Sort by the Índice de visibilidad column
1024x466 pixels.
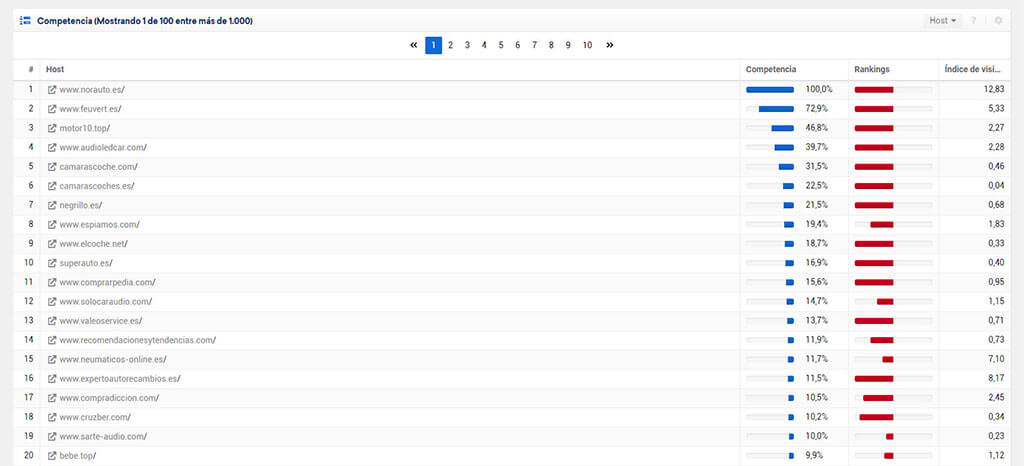point(973,69)
